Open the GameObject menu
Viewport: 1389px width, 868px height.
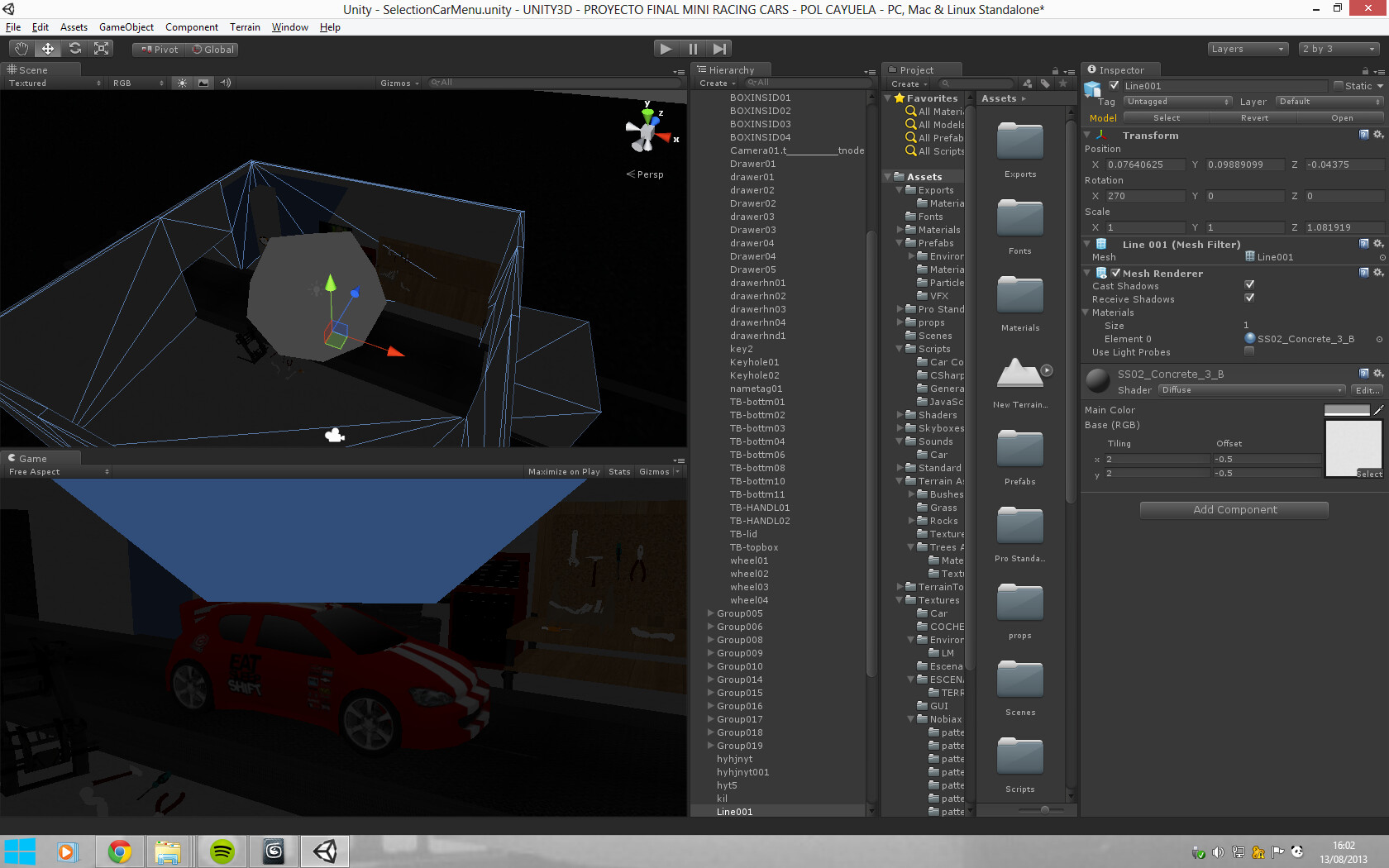tap(126, 27)
